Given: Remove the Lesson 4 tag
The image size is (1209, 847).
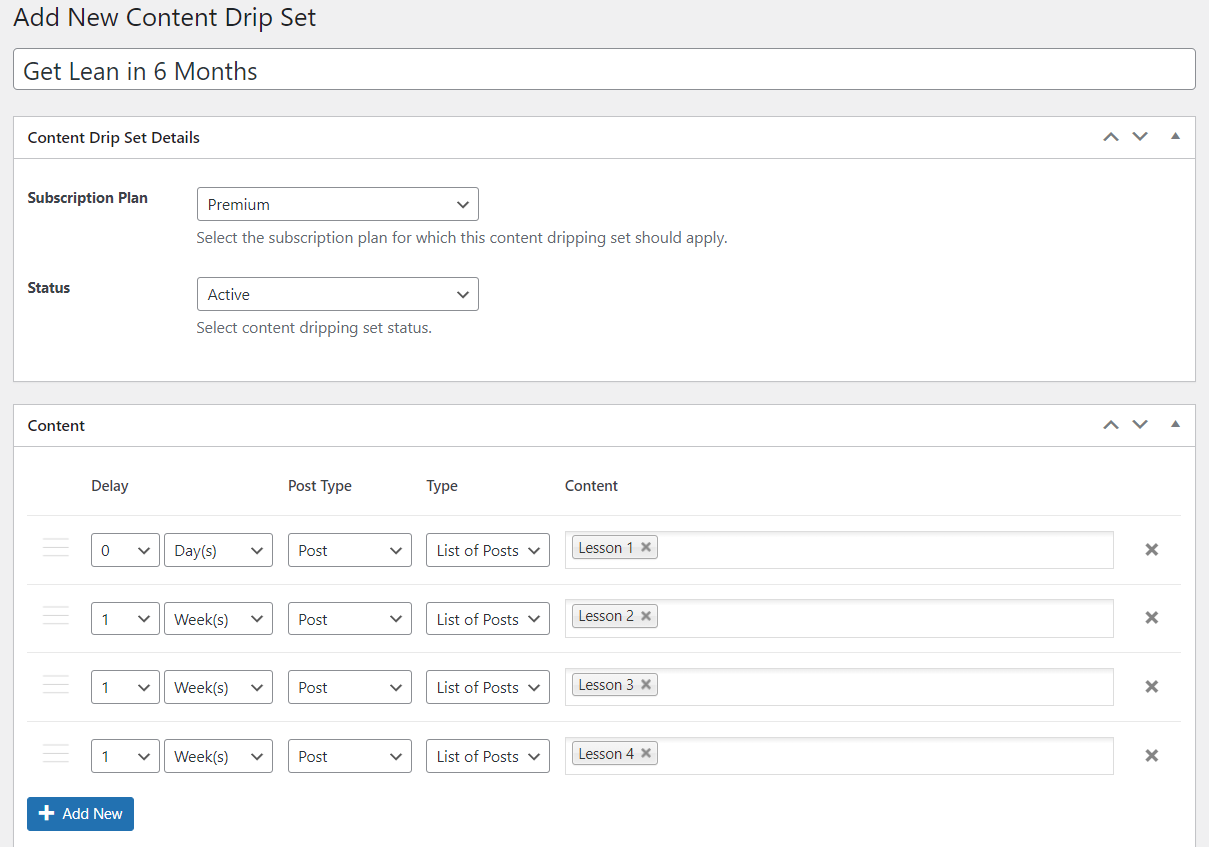Looking at the screenshot, I should point(646,754).
